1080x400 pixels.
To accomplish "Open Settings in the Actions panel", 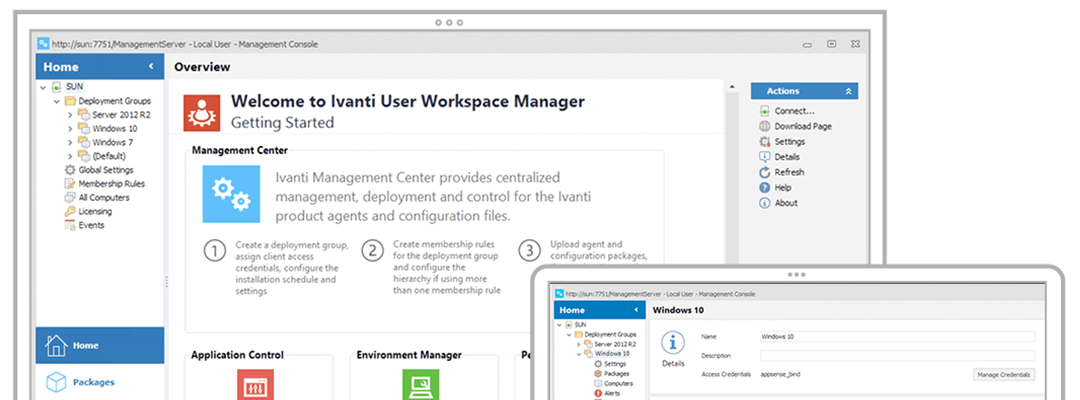I will click(782, 141).
